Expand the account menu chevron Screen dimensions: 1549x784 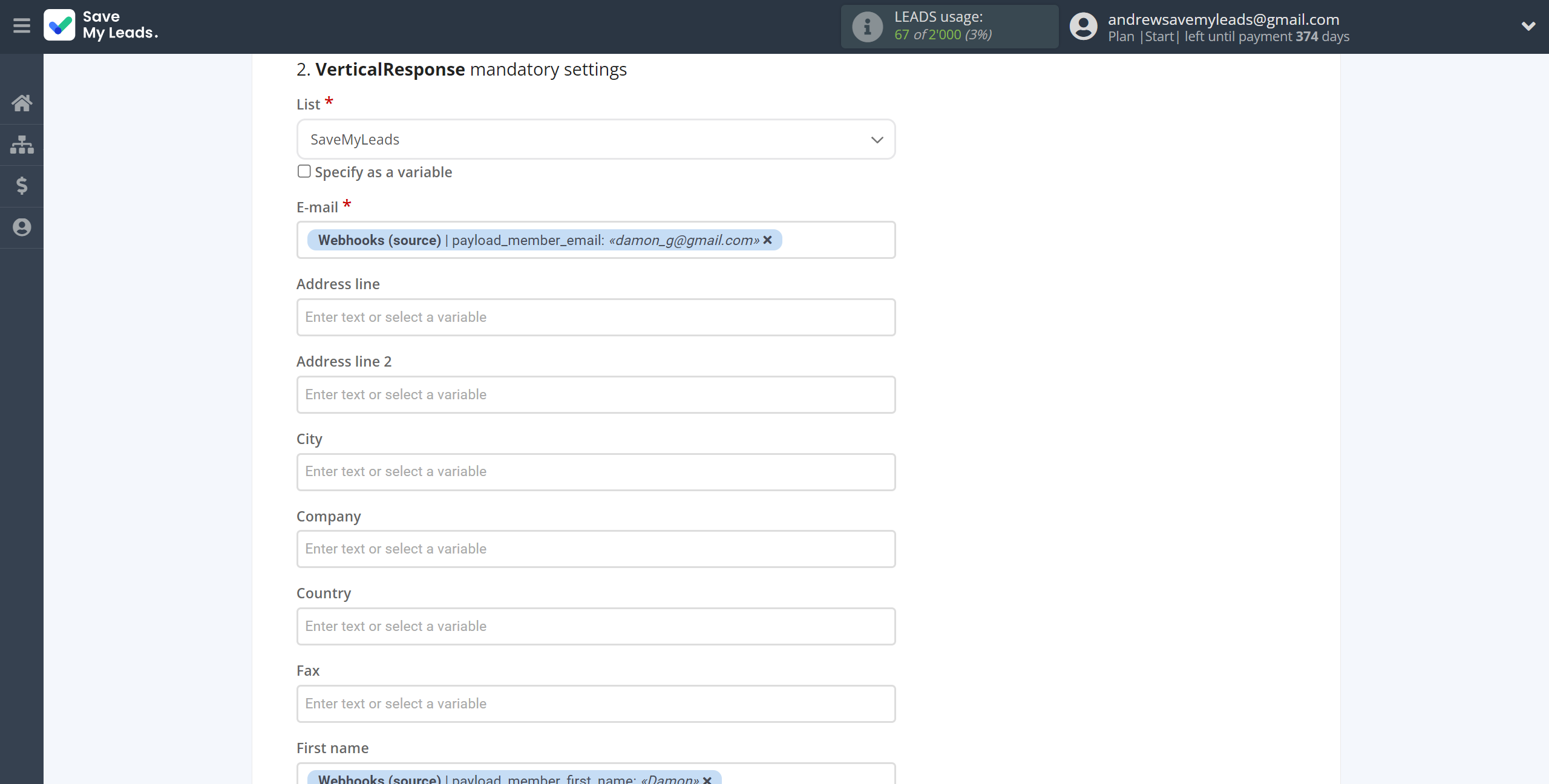pyautogui.click(x=1528, y=27)
